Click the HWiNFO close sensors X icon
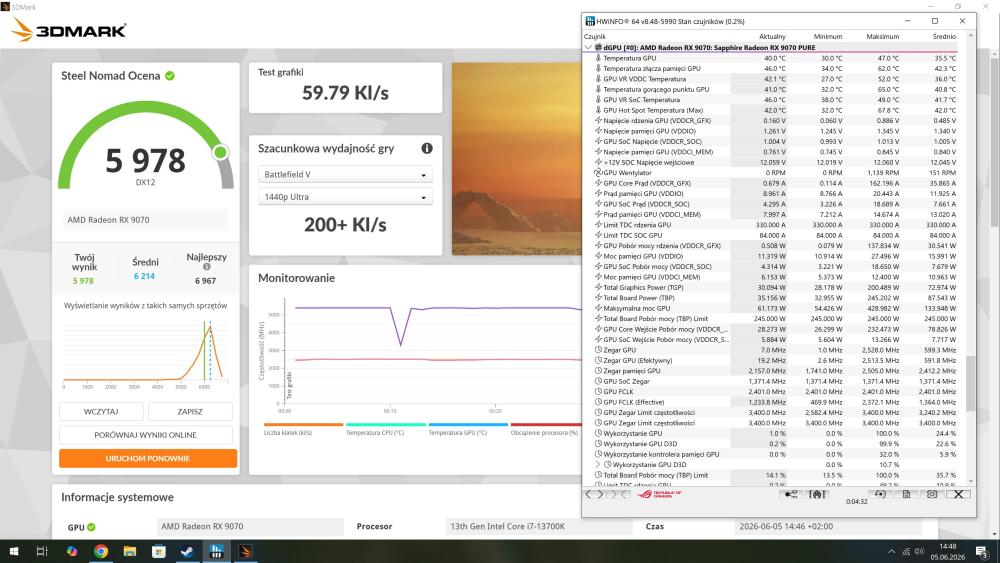Viewport: 1000px width, 563px height. [x=958, y=494]
